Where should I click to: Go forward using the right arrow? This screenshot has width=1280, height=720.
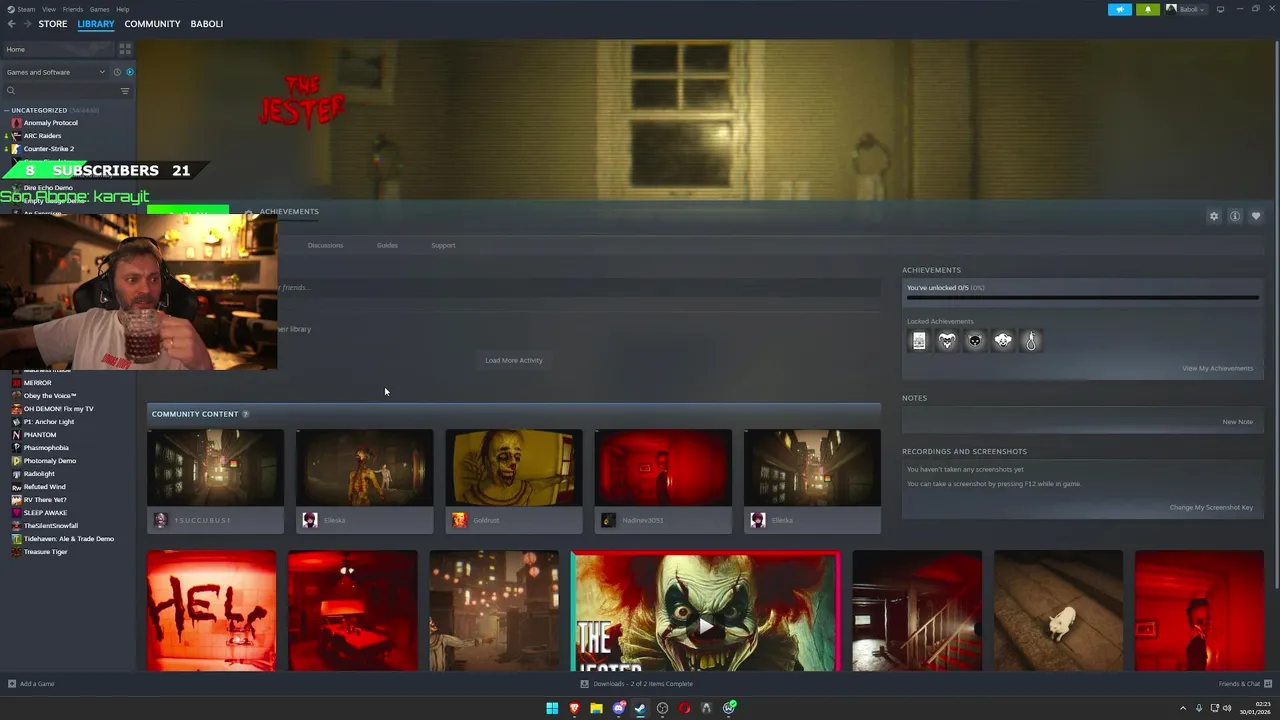[x=28, y=24]
